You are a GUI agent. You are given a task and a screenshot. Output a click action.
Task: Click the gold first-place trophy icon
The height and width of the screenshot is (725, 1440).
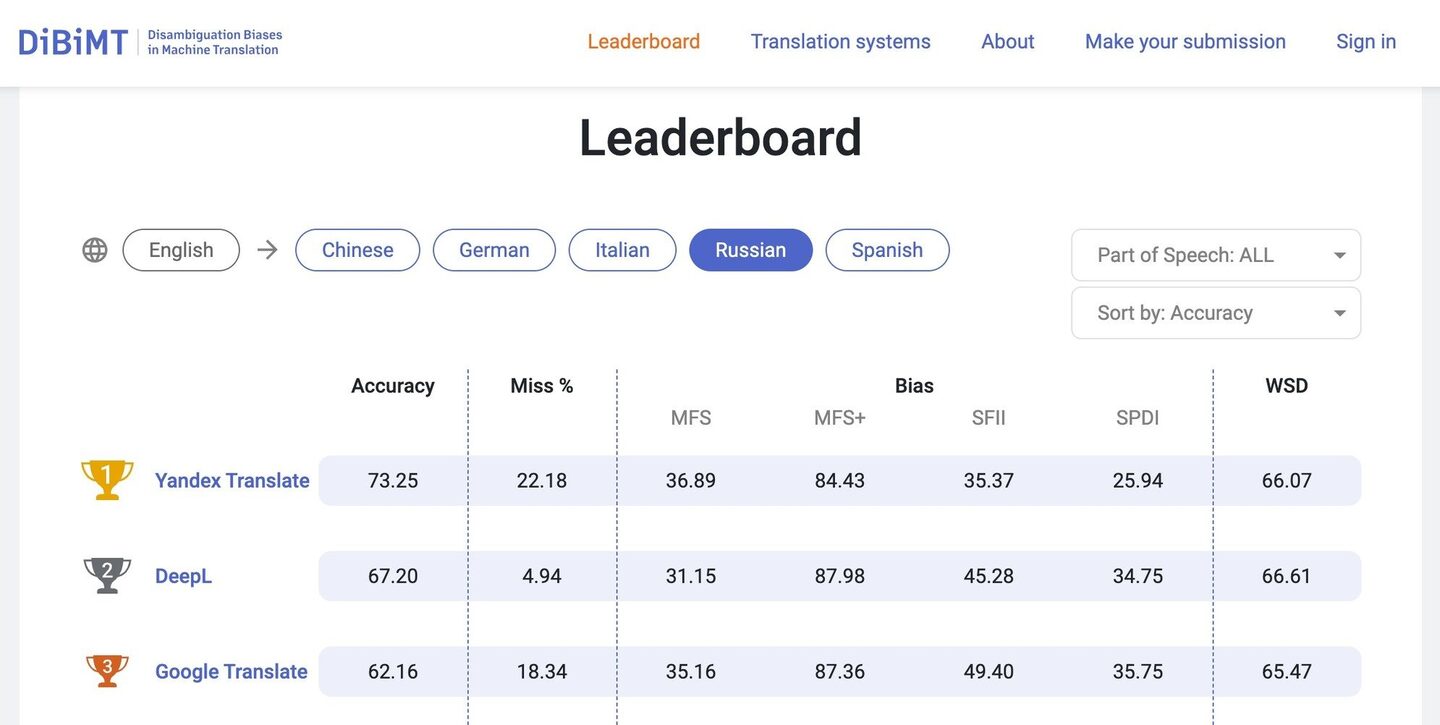[x=107, y=480]
